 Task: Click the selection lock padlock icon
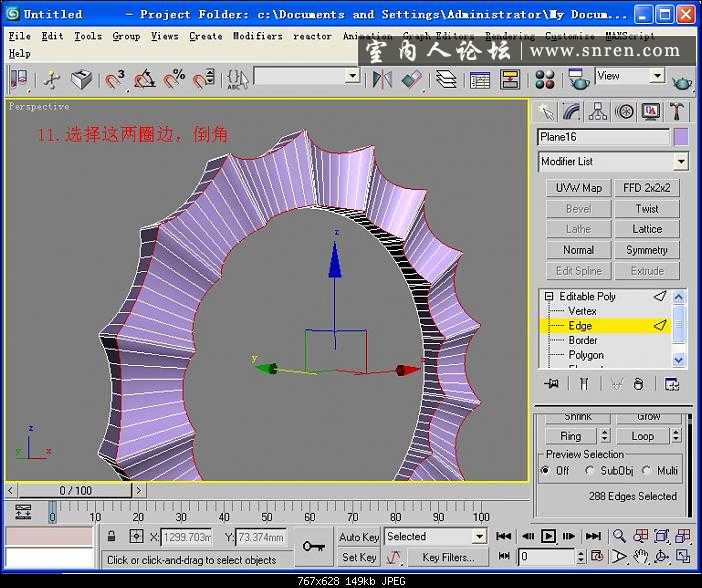112,537
